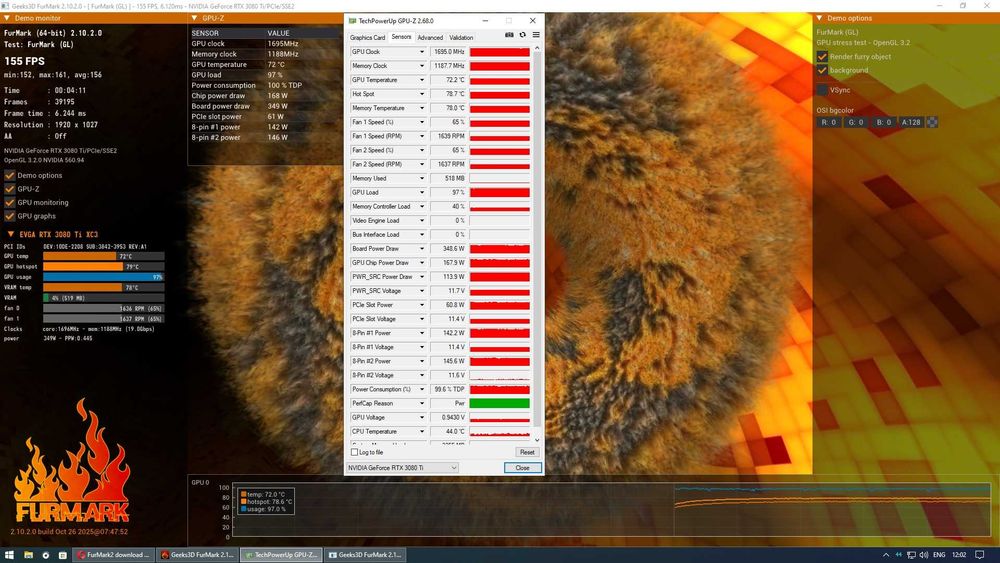Open the Board Power Draw dropdown
Viewport: 1000px width, 563px height.
[421, 249]
